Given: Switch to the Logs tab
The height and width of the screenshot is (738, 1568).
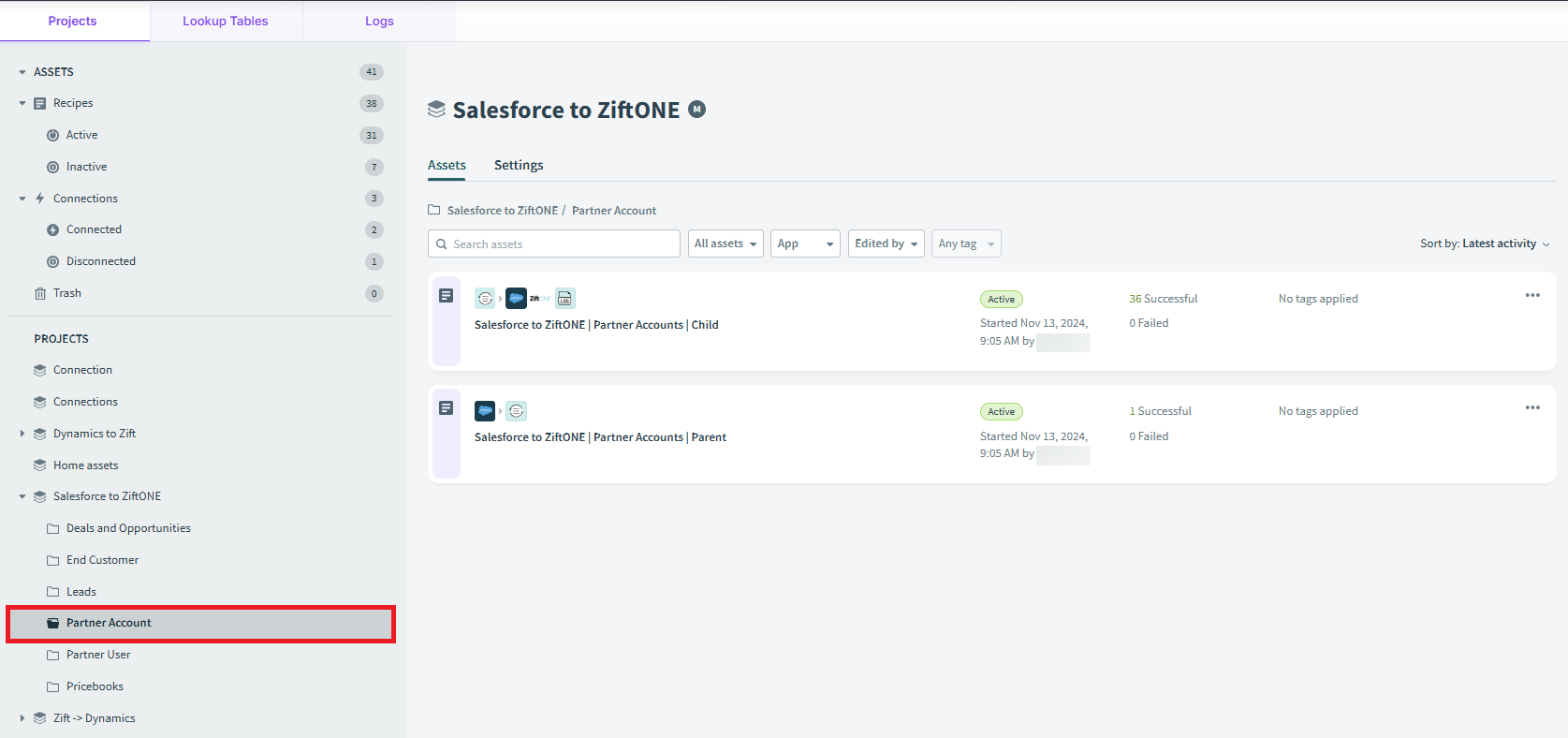Looking at the screenshot, I should point(379,21).
